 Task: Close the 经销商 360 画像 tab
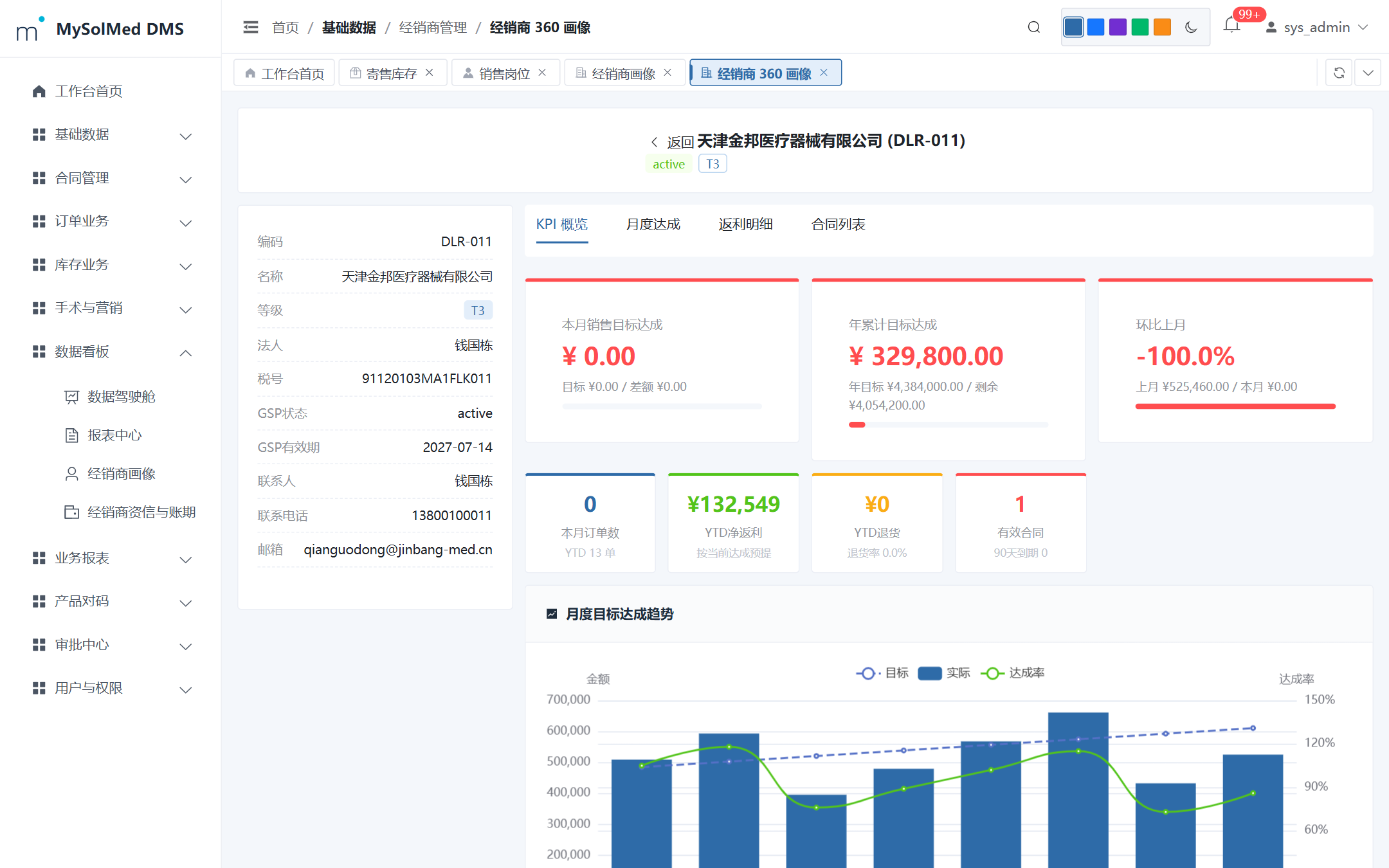[824, 73]
